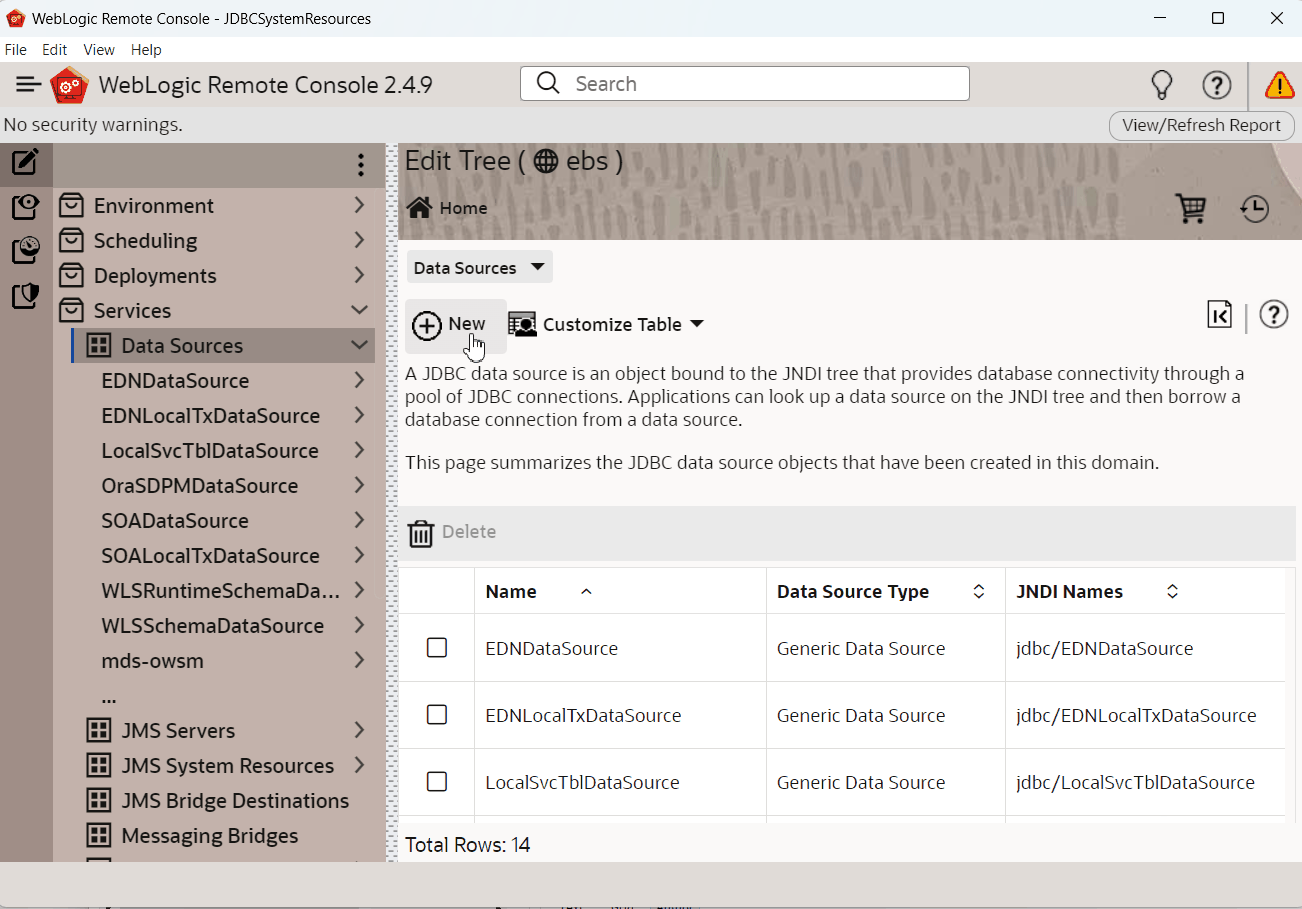Click View/Refresh Report button

point(1201,125)
